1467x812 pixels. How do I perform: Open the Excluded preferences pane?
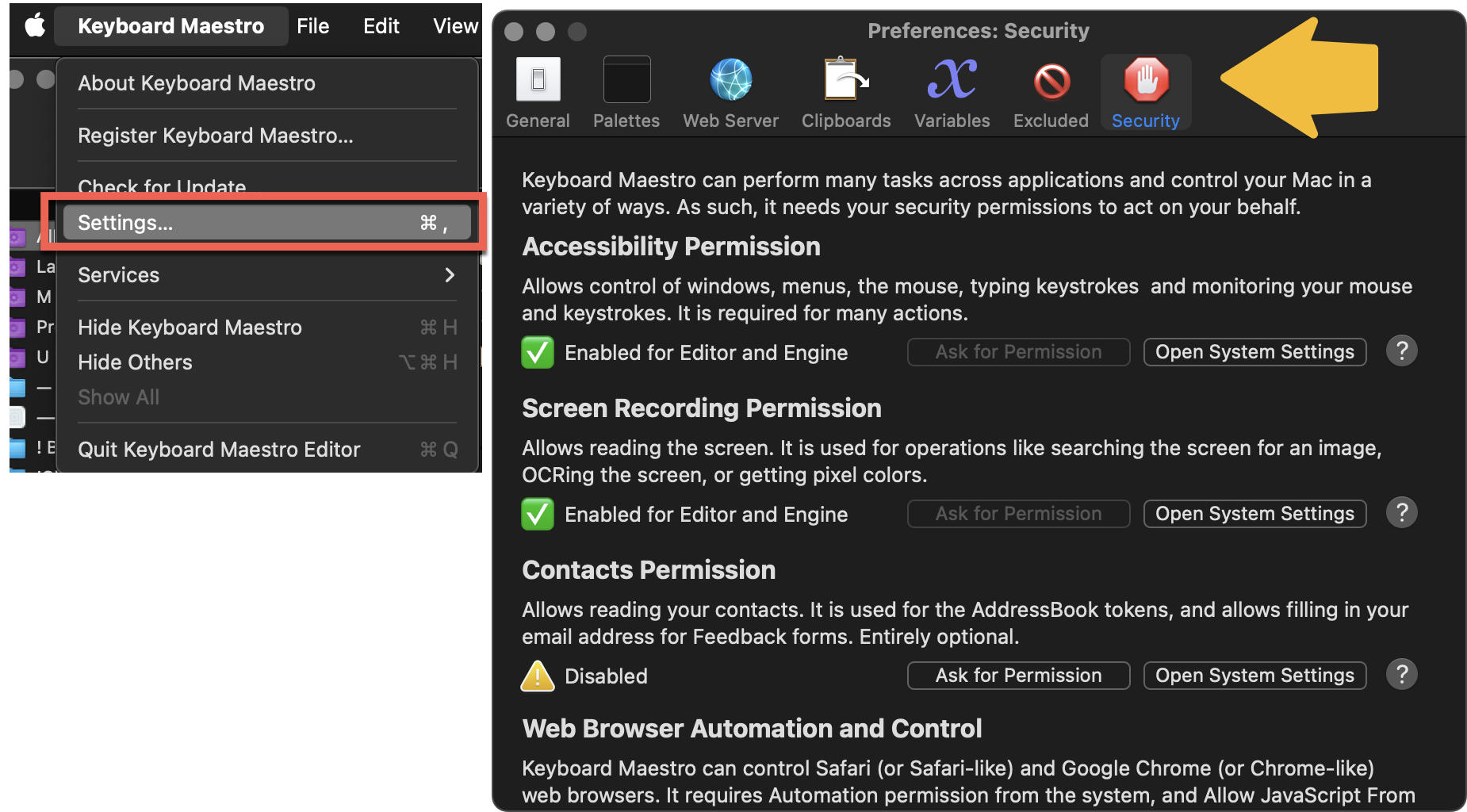1051,93
